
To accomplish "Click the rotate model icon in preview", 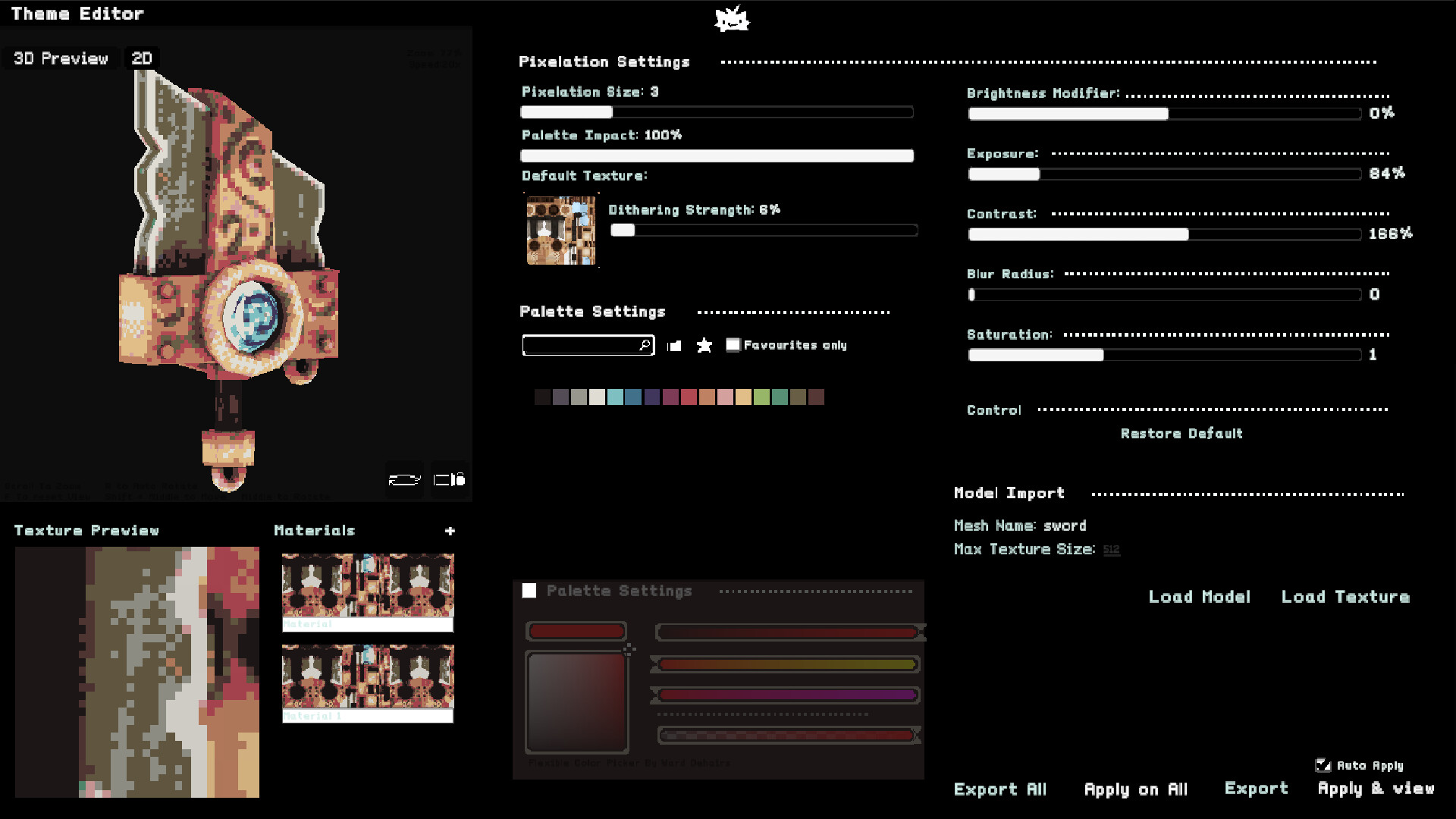I will (x=404, y=479).
